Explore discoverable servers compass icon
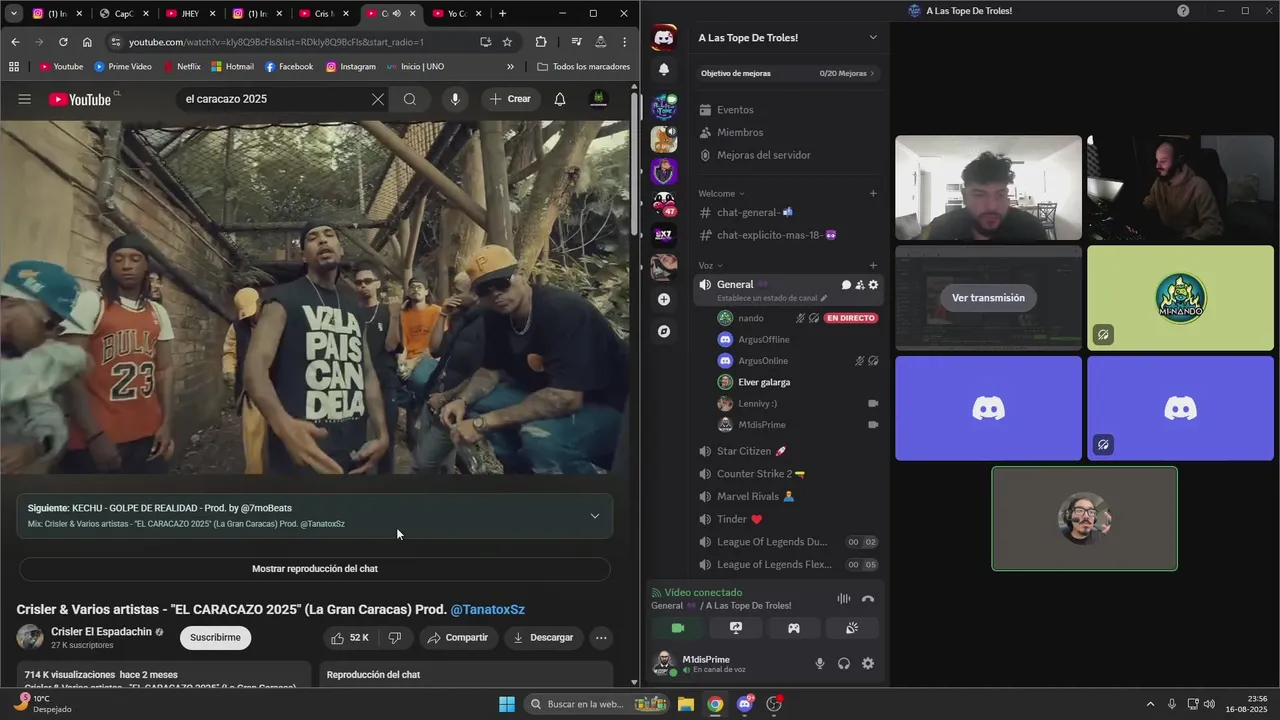This screenshot has width=1280, height=720. (x=664, y=331)
